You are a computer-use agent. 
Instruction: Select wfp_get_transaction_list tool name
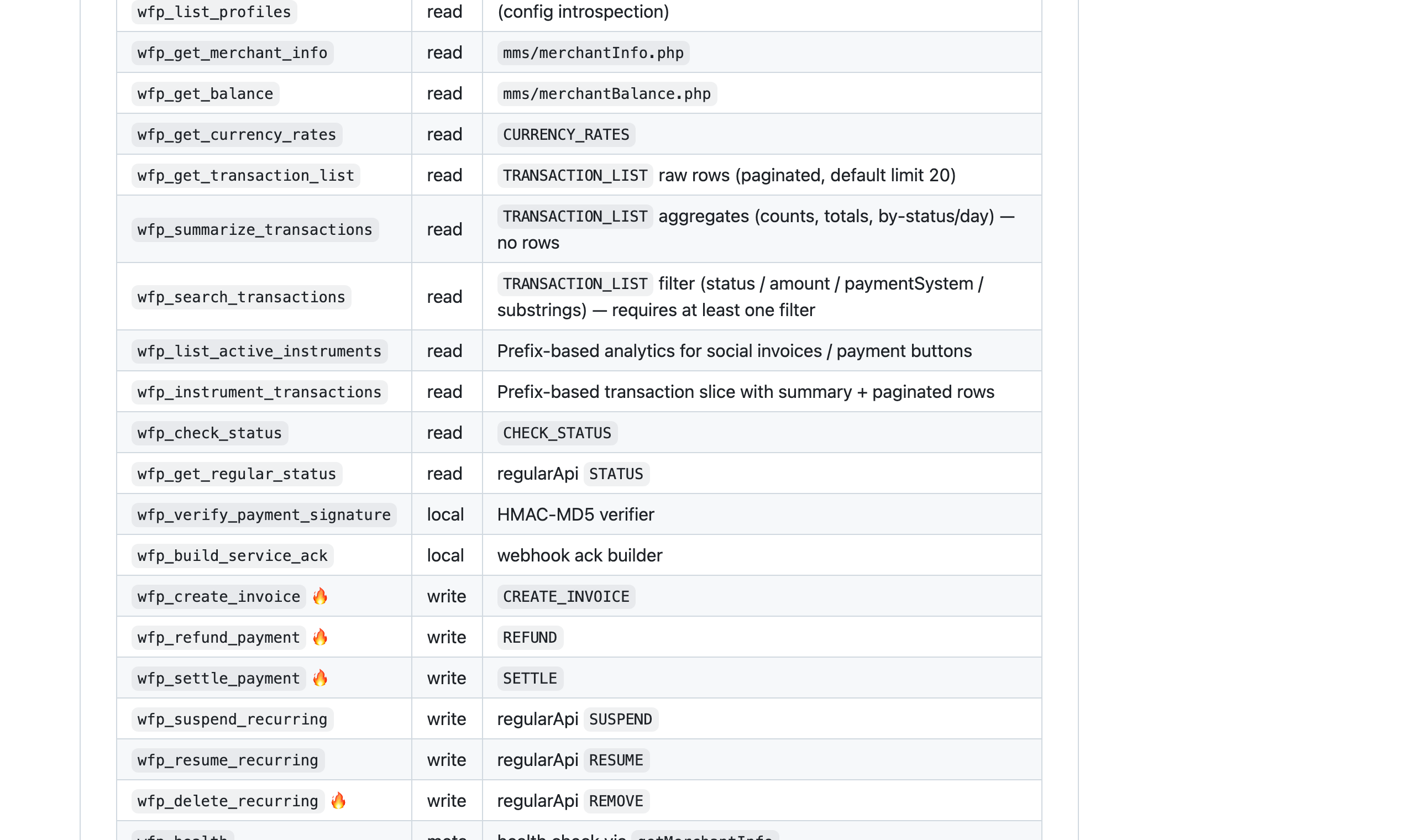coord(245,175)
